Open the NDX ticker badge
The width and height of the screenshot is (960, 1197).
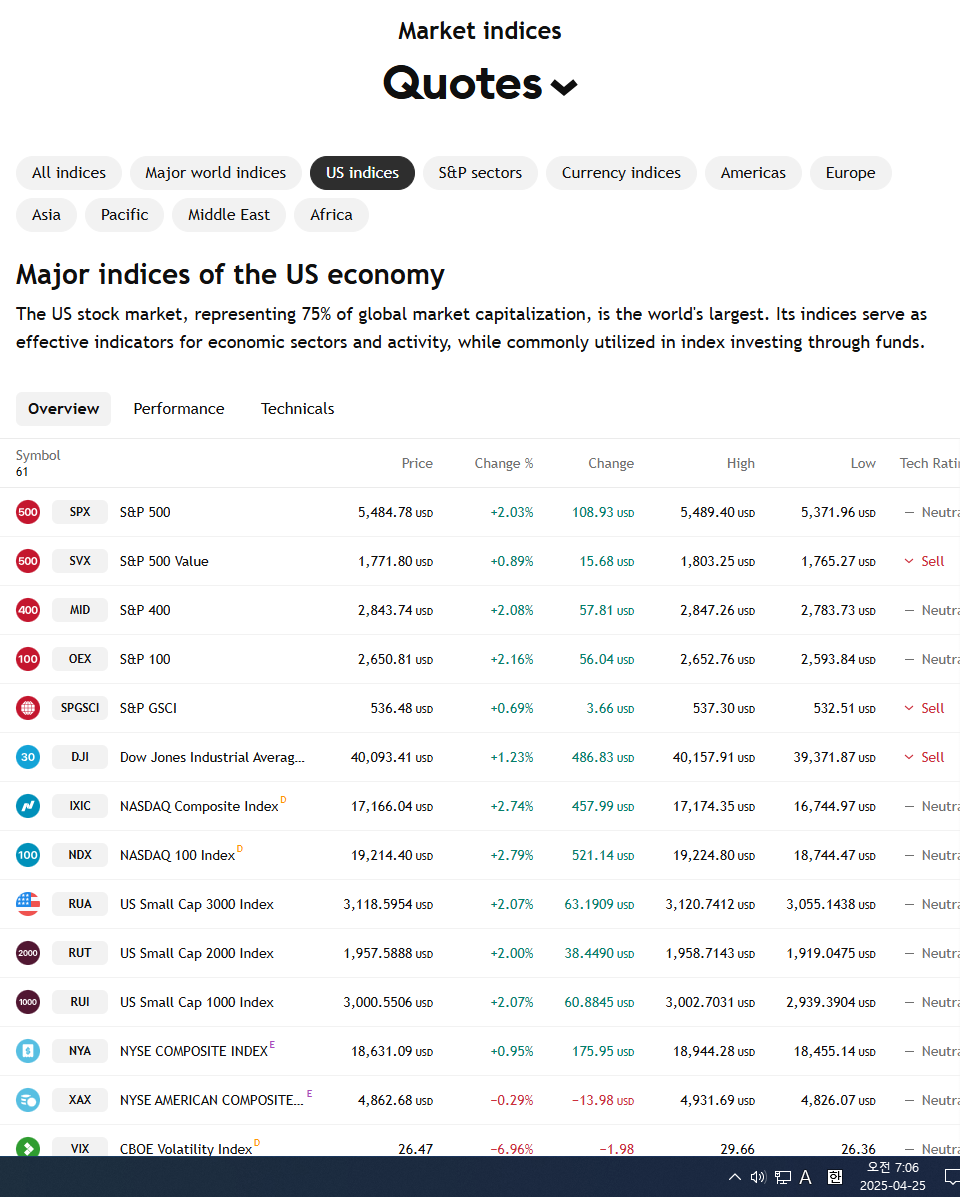(80, 855)
